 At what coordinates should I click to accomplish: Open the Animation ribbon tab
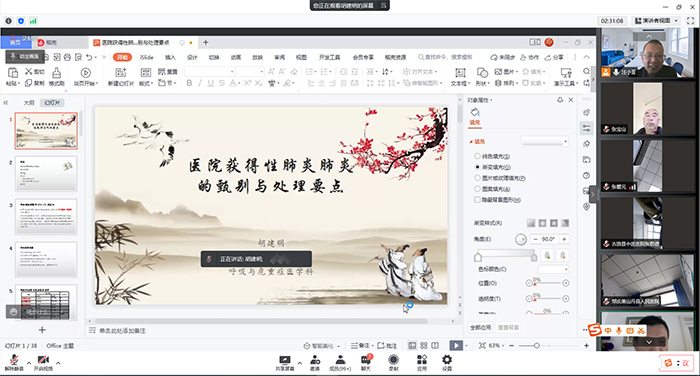pyautogui.click(x=236, y=57)
